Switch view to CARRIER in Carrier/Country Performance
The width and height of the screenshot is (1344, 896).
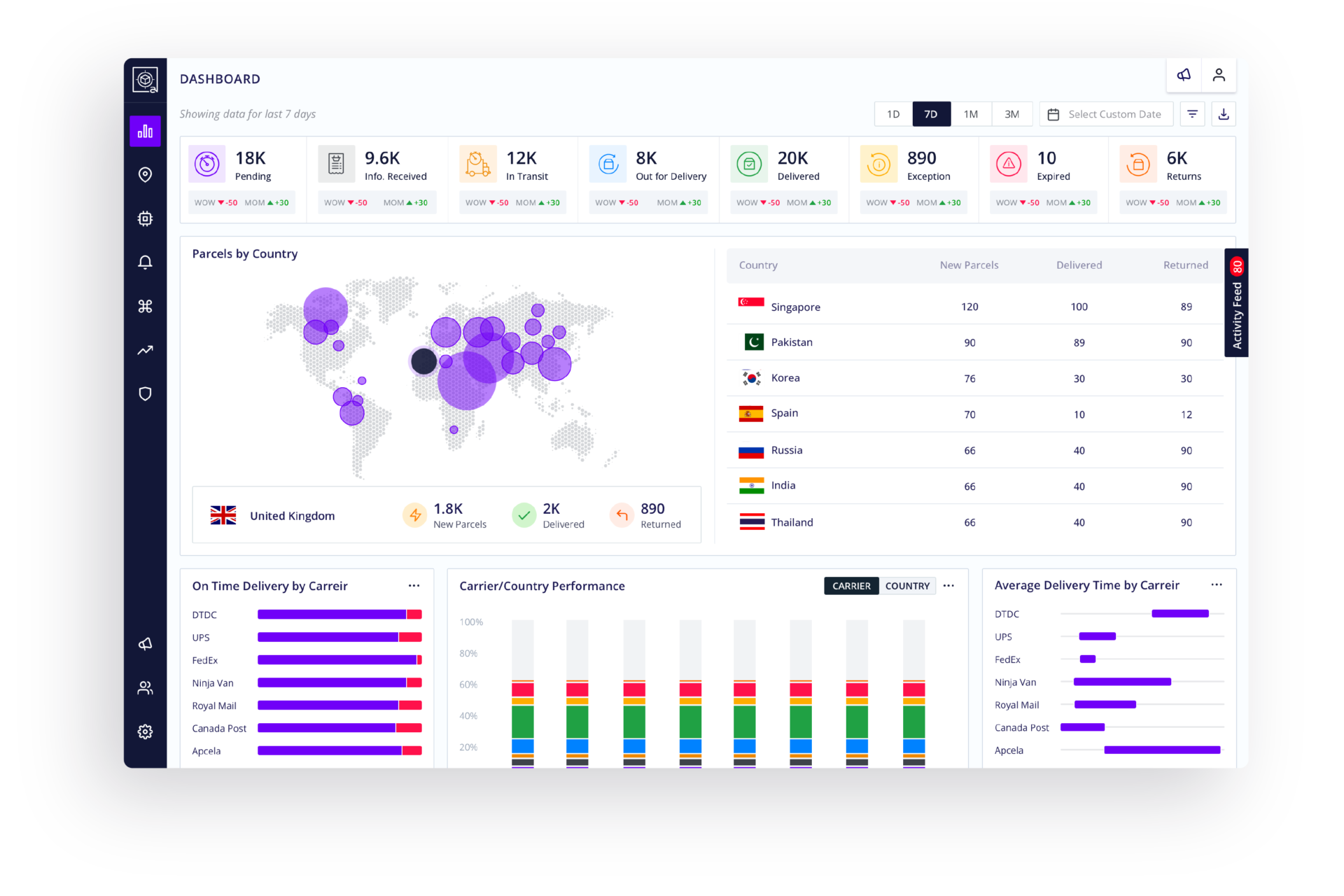(850, 586)
